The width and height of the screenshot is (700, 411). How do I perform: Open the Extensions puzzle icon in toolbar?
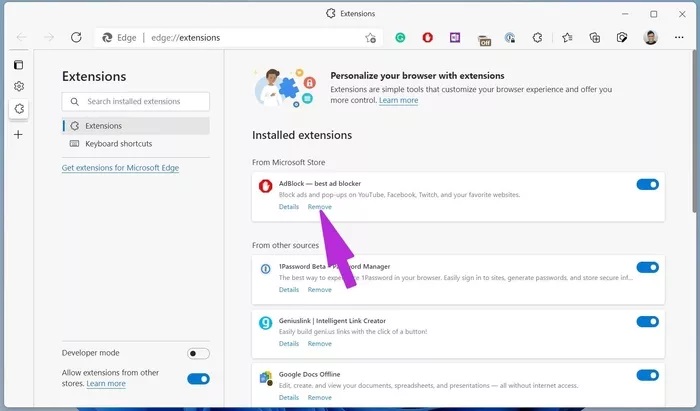(537, 38)
